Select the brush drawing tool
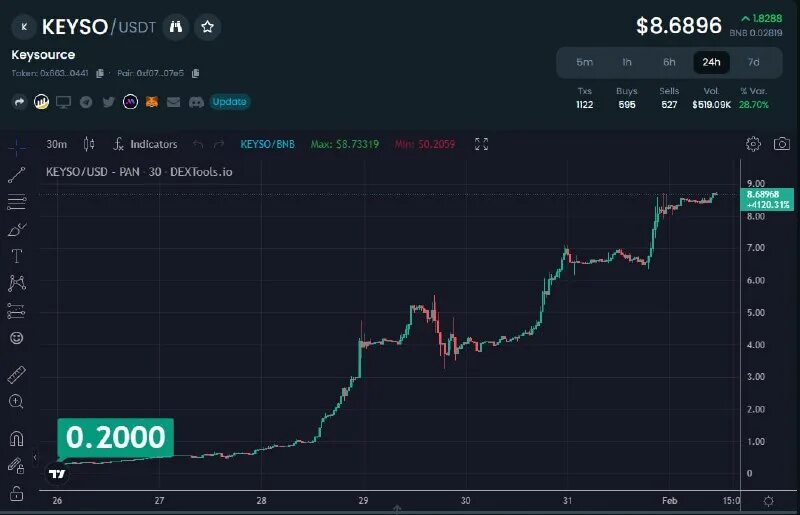The width and height of the screenshot is (800, 515). point(16,229)
